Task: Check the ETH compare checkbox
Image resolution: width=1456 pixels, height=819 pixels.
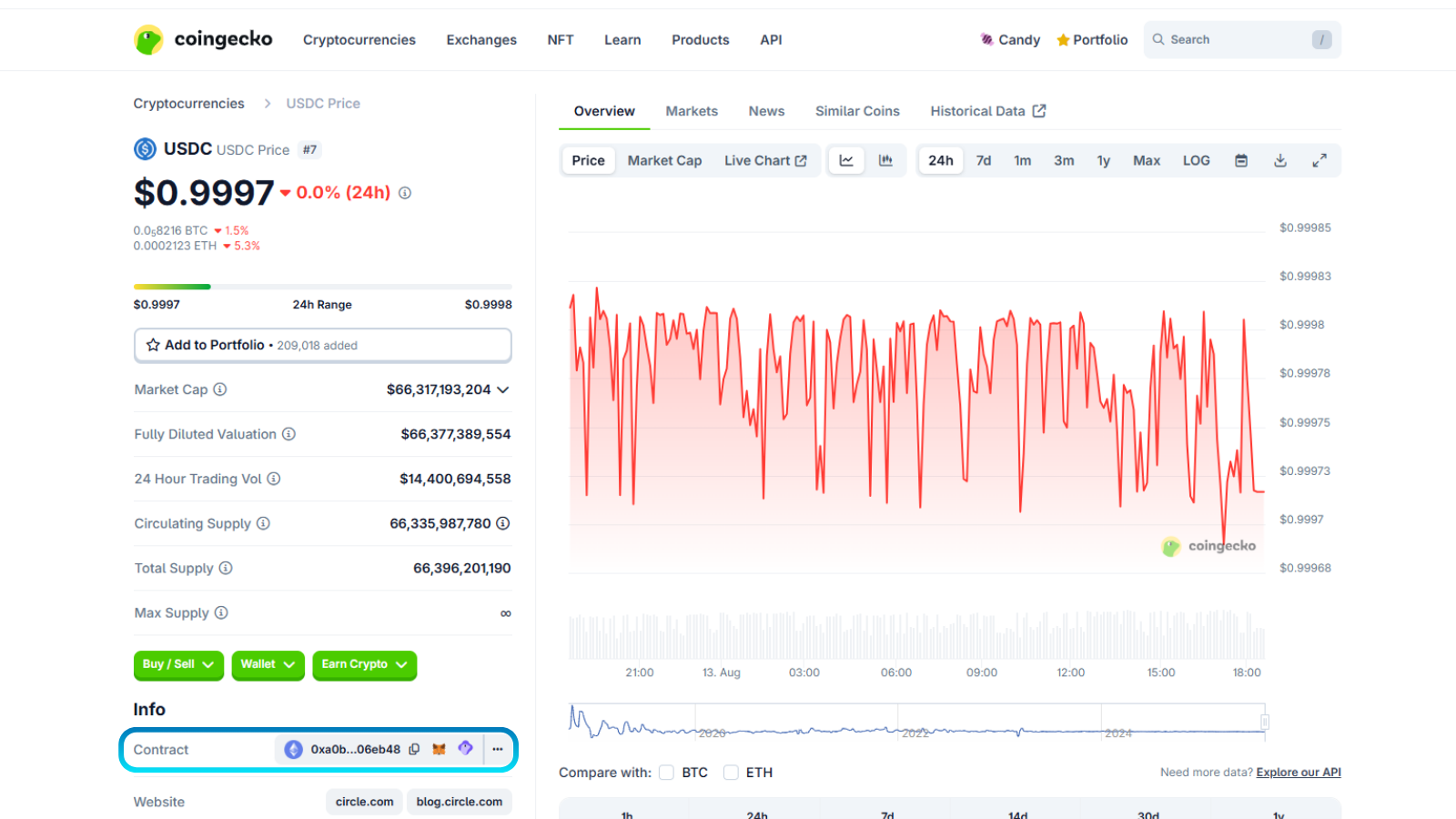Action: tap(731, 773)
